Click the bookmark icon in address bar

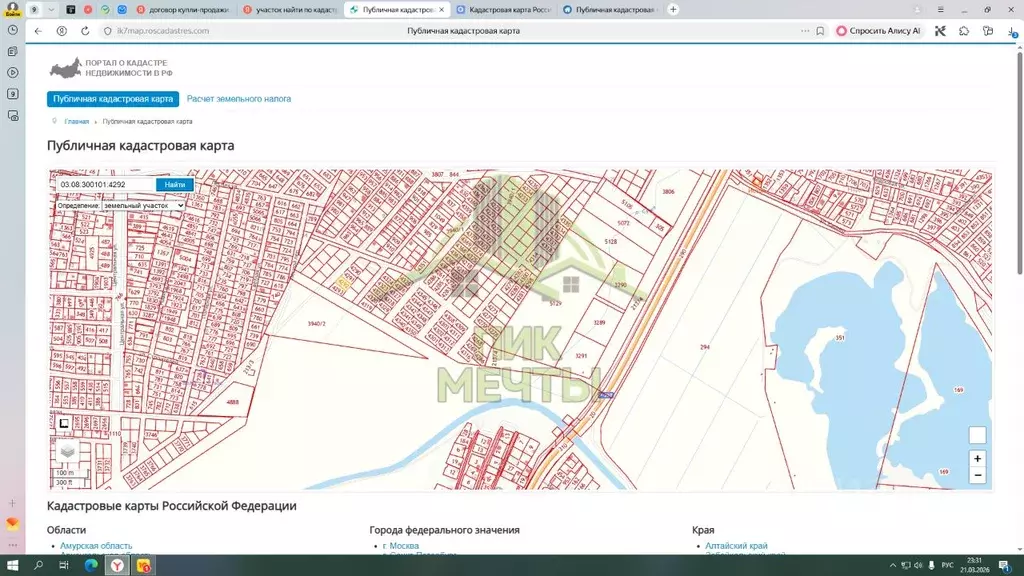pyautogui.click(x=820, y=31)
